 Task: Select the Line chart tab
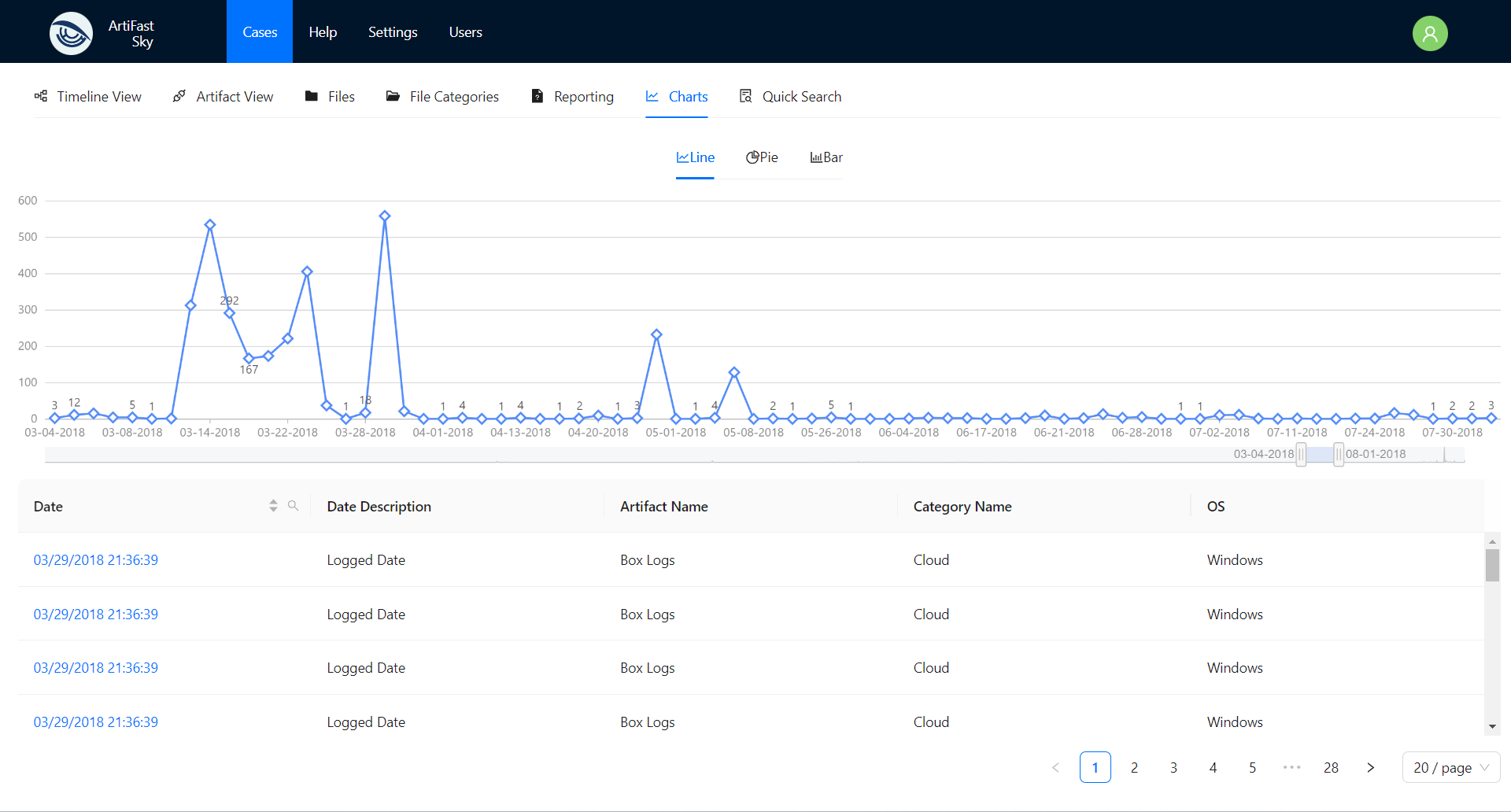pos(695,157)
